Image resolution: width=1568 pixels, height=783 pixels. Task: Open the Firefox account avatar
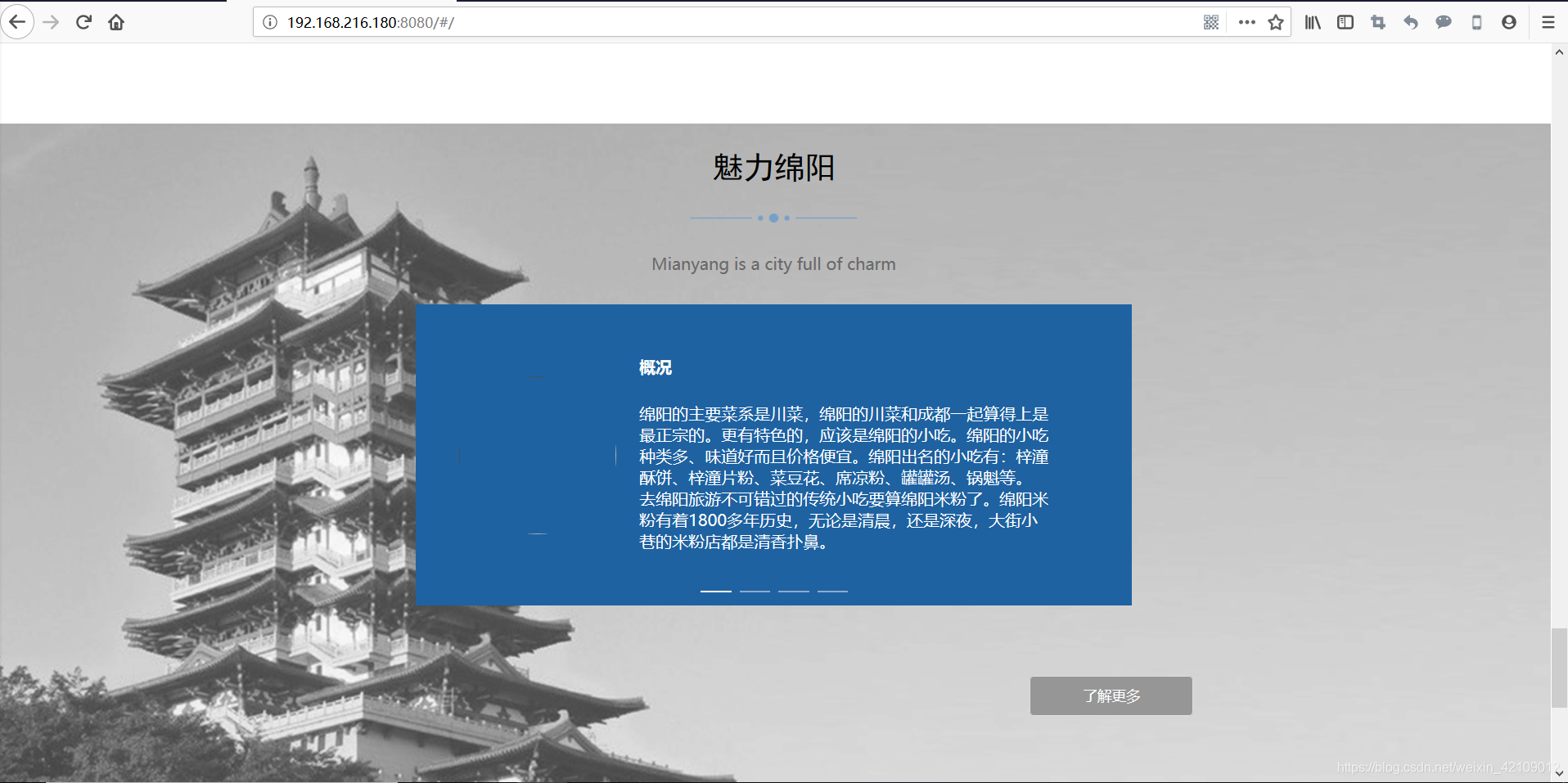1509,22
